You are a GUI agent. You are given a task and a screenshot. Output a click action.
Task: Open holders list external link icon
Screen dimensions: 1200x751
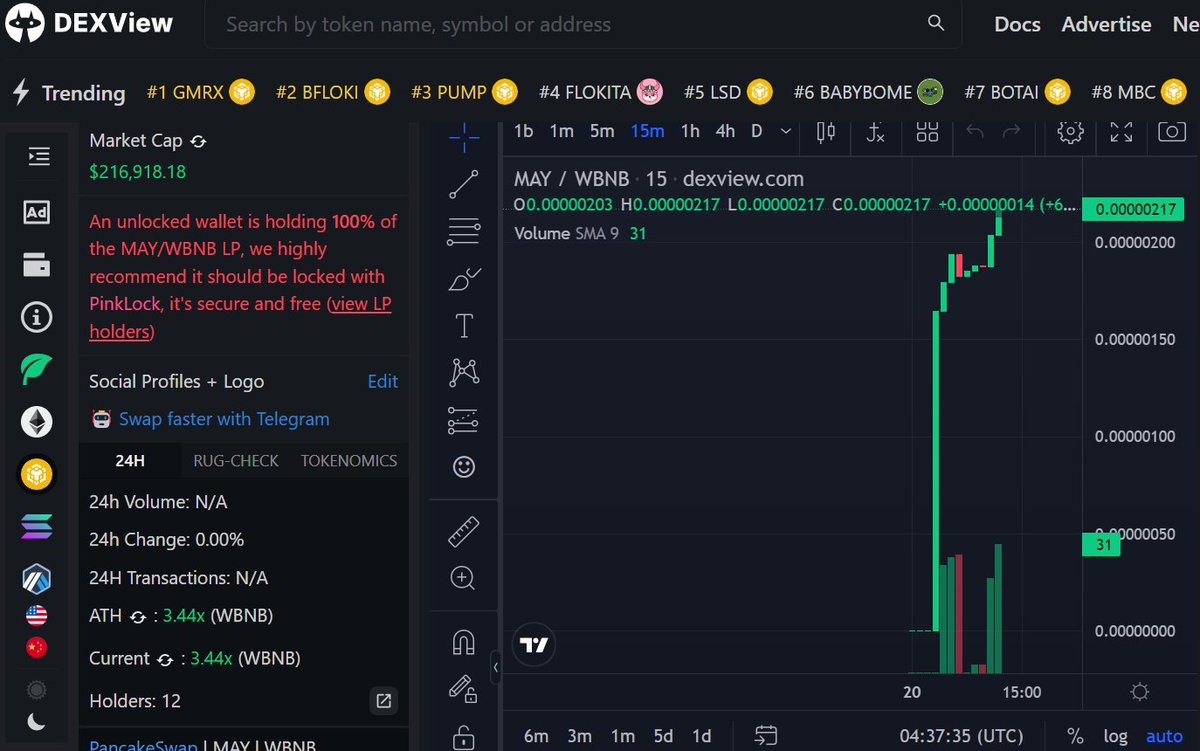click(383, 701)
